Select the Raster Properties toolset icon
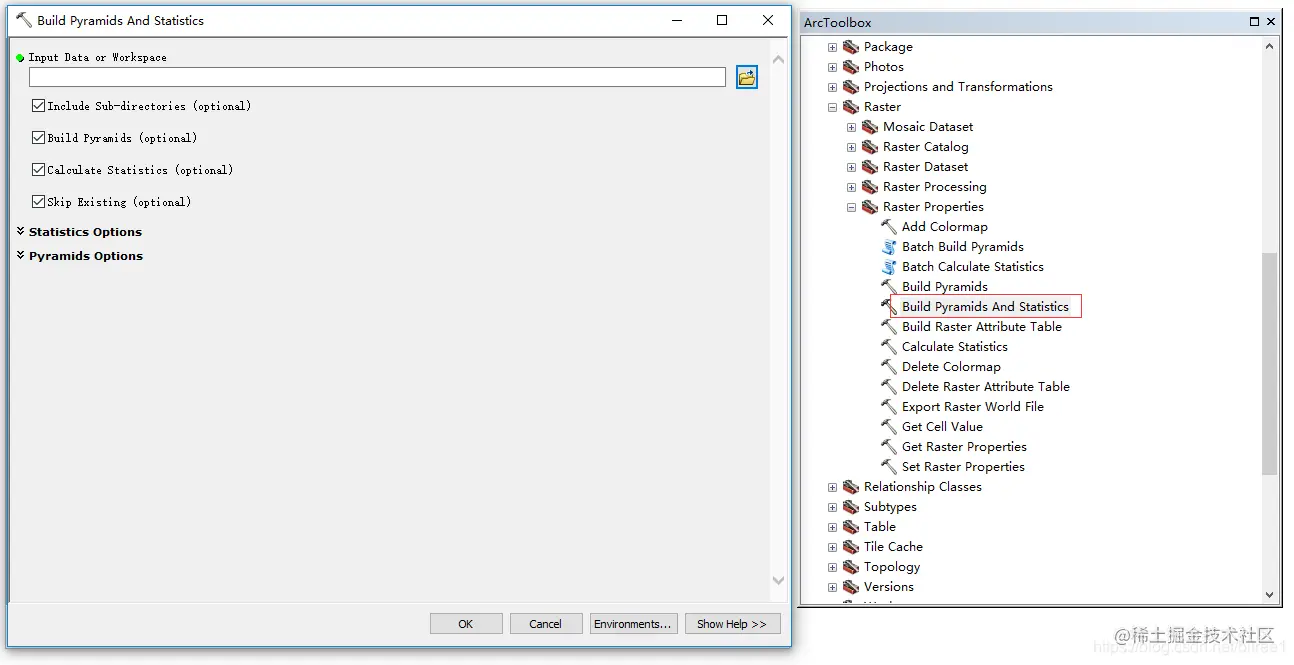Image resolution: width=1294 pixels, height=665 pixels. click(x=870, y=207)
